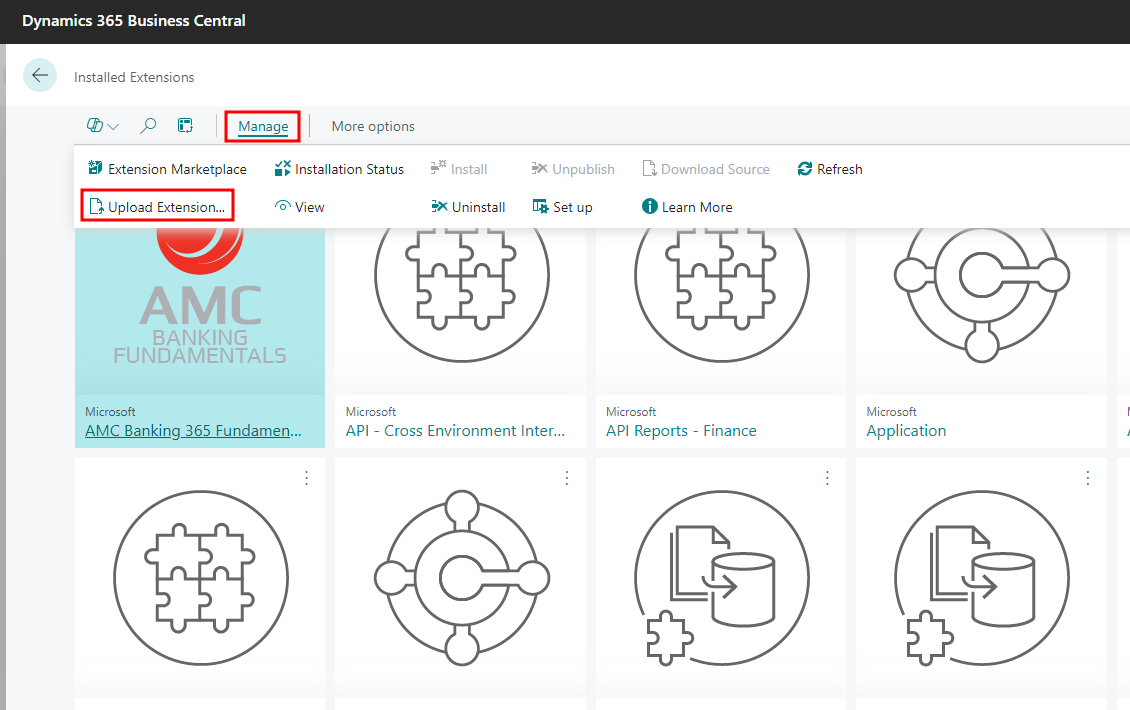1130x710 pixels.
Task: Open the Manage menu tab
Action: 263,126
